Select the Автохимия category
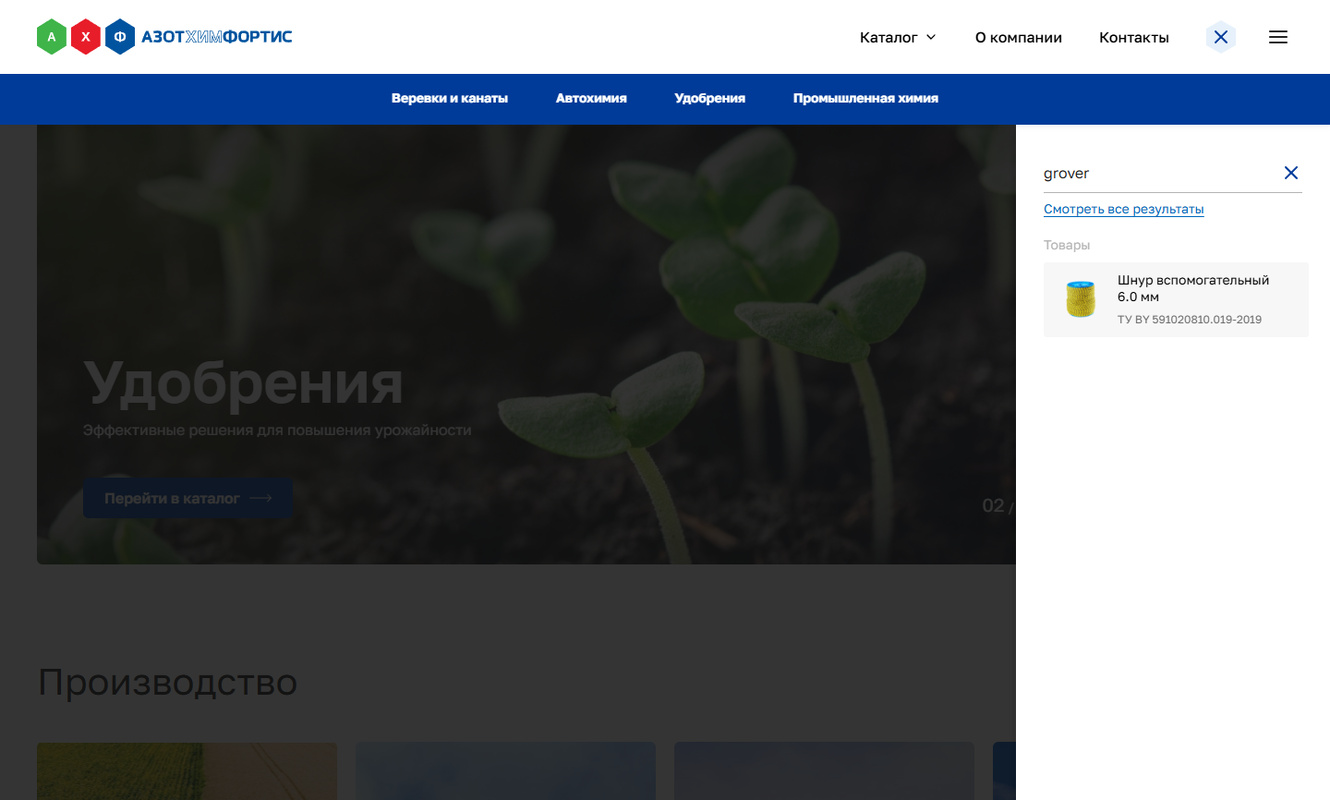 click(591, 98)
